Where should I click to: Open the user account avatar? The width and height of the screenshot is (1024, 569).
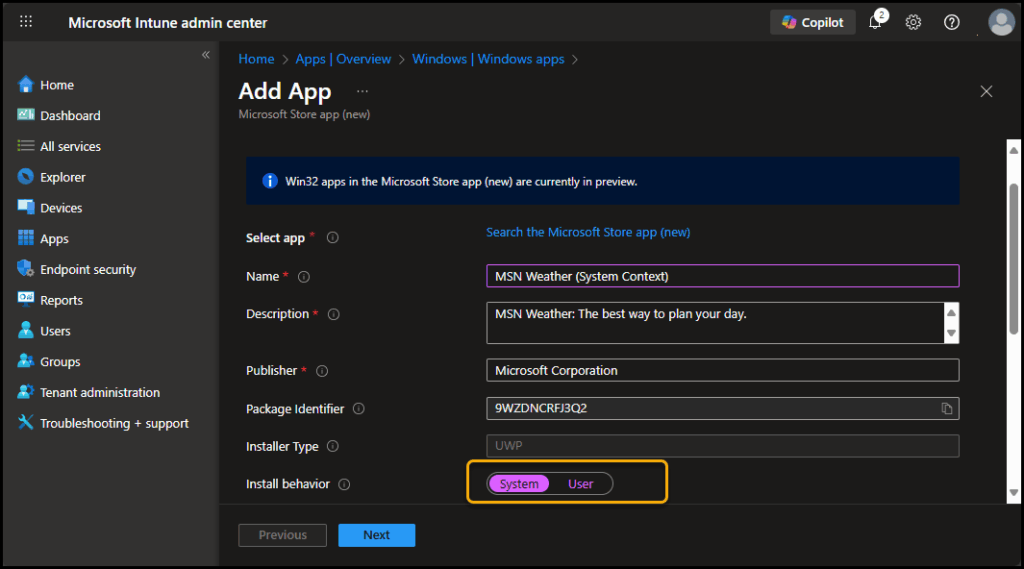tap(1001, 22)
